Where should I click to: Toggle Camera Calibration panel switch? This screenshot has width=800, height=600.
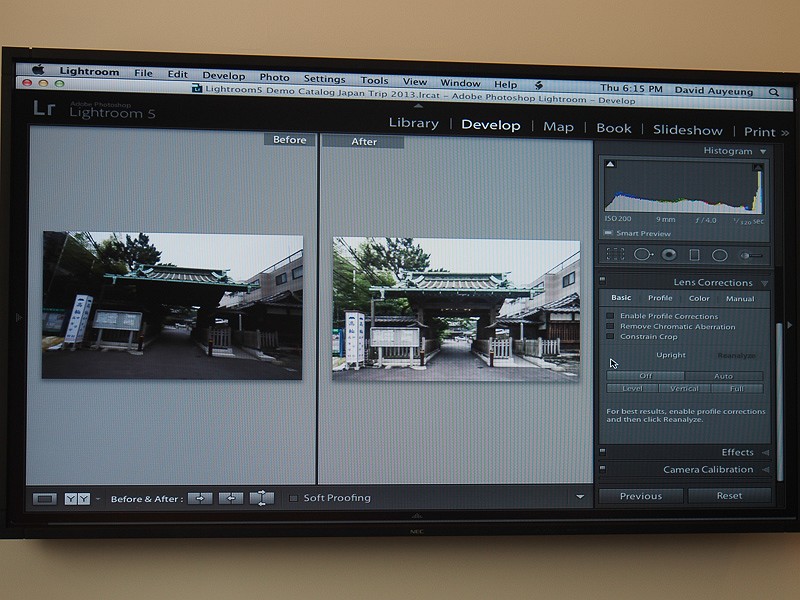click(x=603, y=468)
